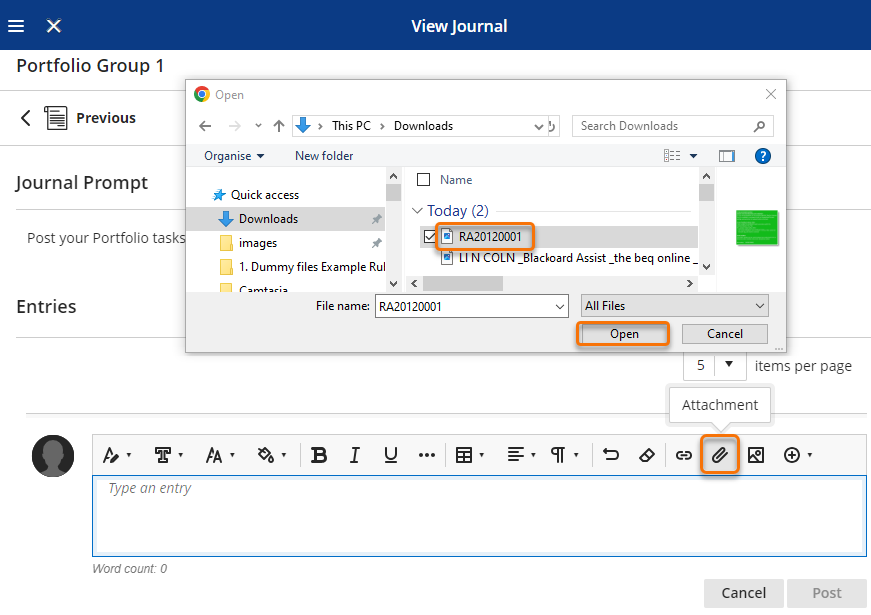
Task: Open the hamburger menu
Action: 16,26
